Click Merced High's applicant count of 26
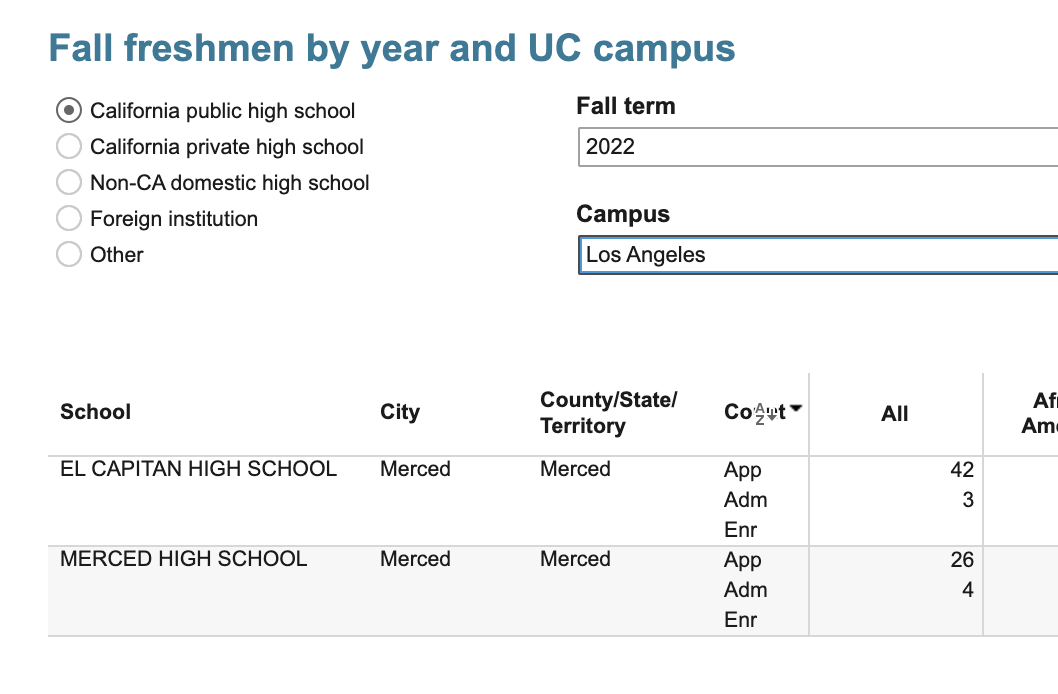 coord(962,560)
